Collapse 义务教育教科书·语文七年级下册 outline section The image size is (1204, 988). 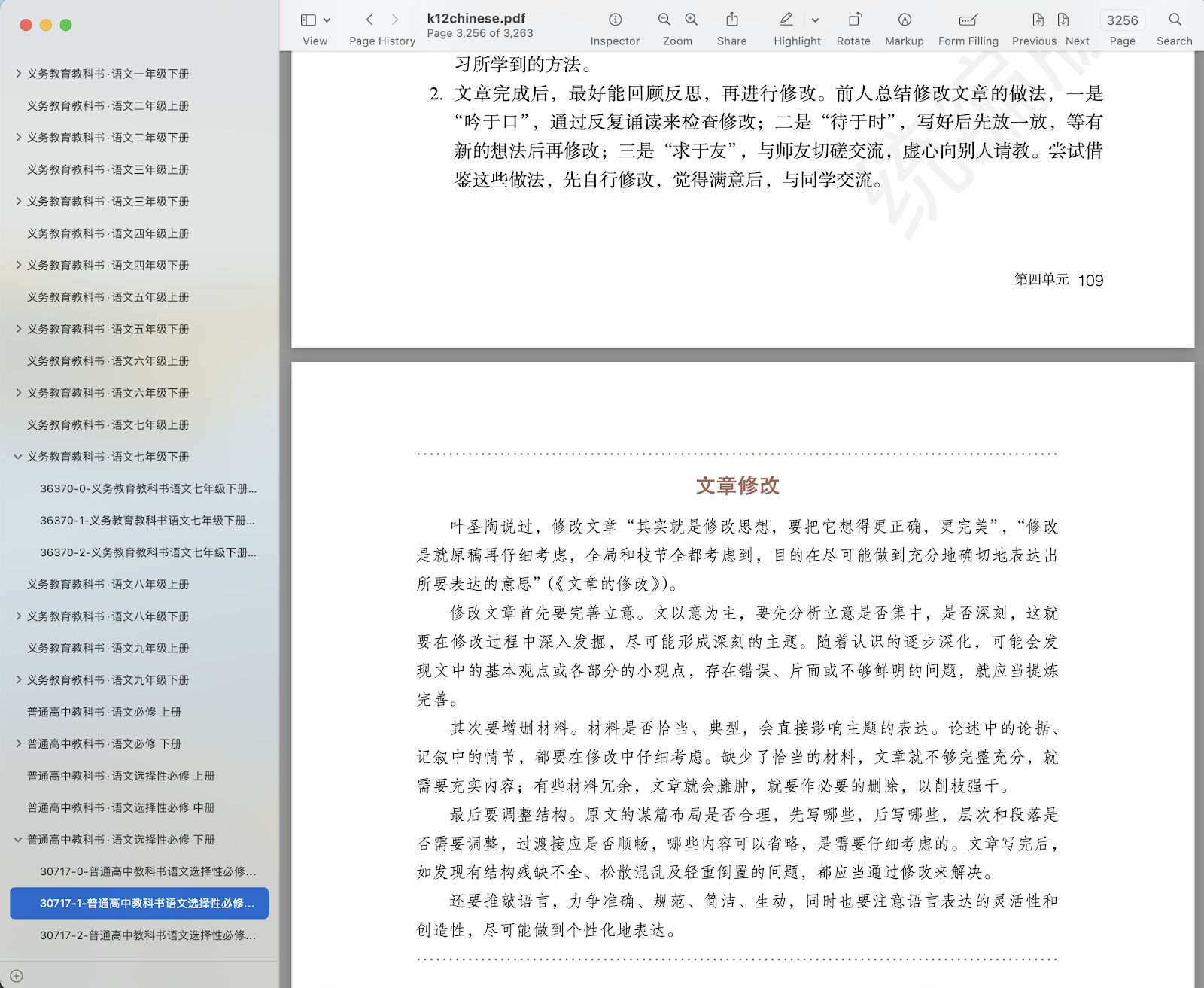click(x=18, y=457)
